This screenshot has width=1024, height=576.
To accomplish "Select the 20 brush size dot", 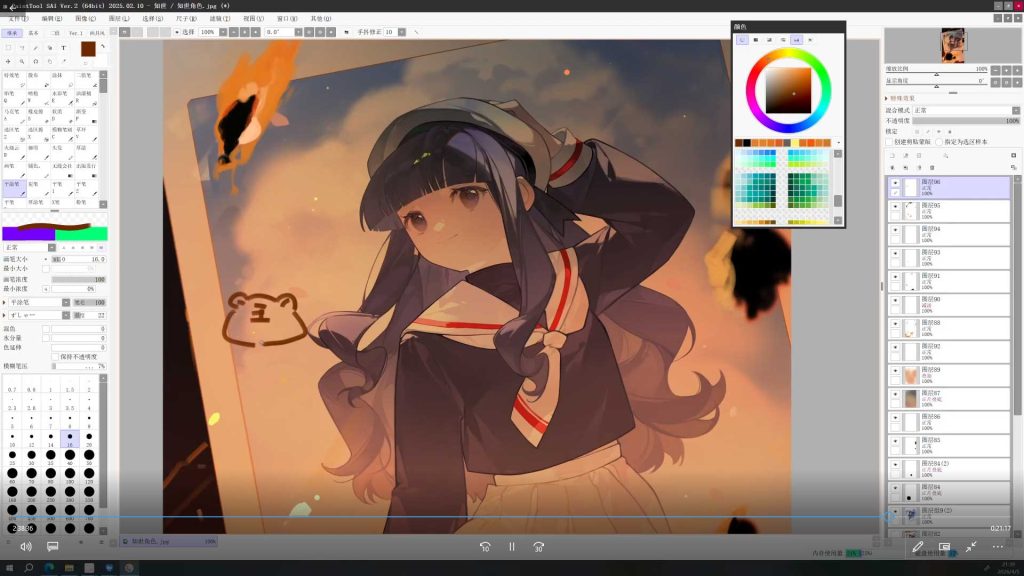I will [89, 438].
